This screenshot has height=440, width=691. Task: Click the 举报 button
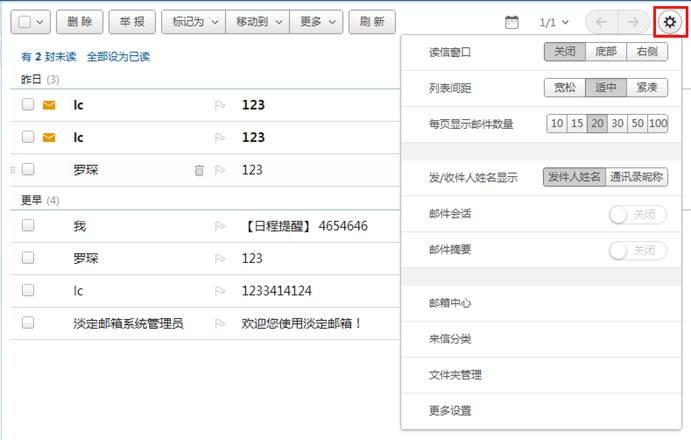(132, 22)
